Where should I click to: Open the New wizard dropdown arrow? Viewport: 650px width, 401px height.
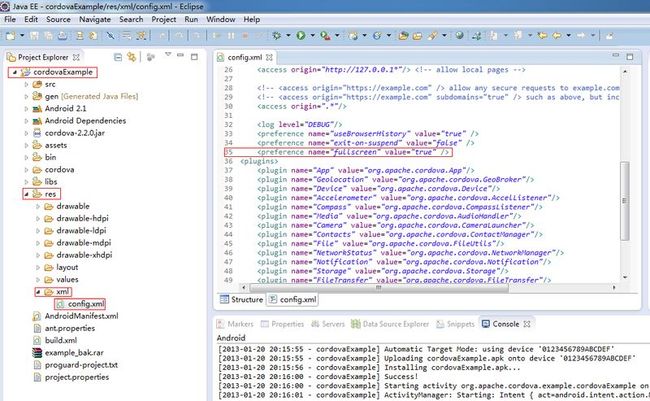[22, 36]
